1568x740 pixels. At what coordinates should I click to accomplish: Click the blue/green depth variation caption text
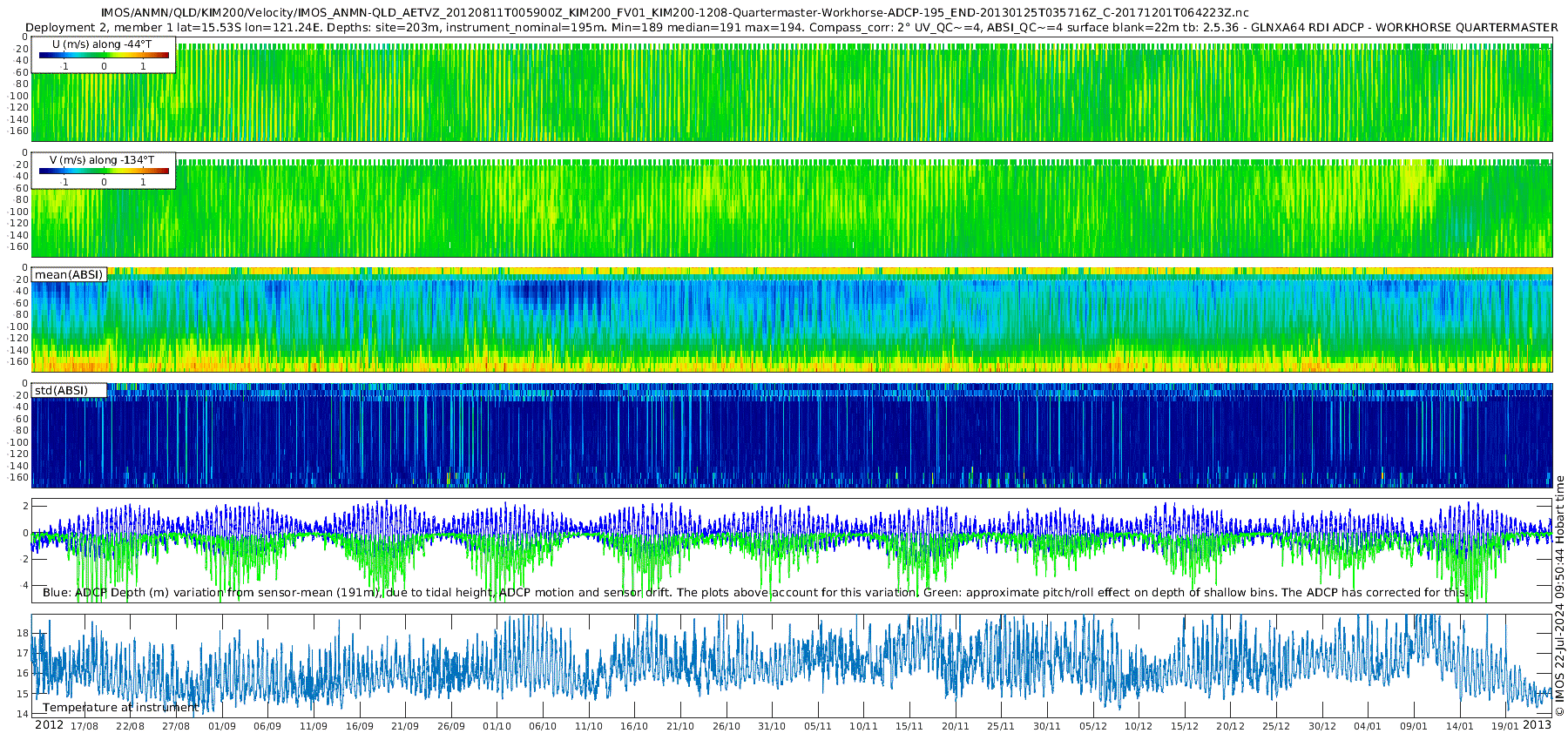coord(755,592)
